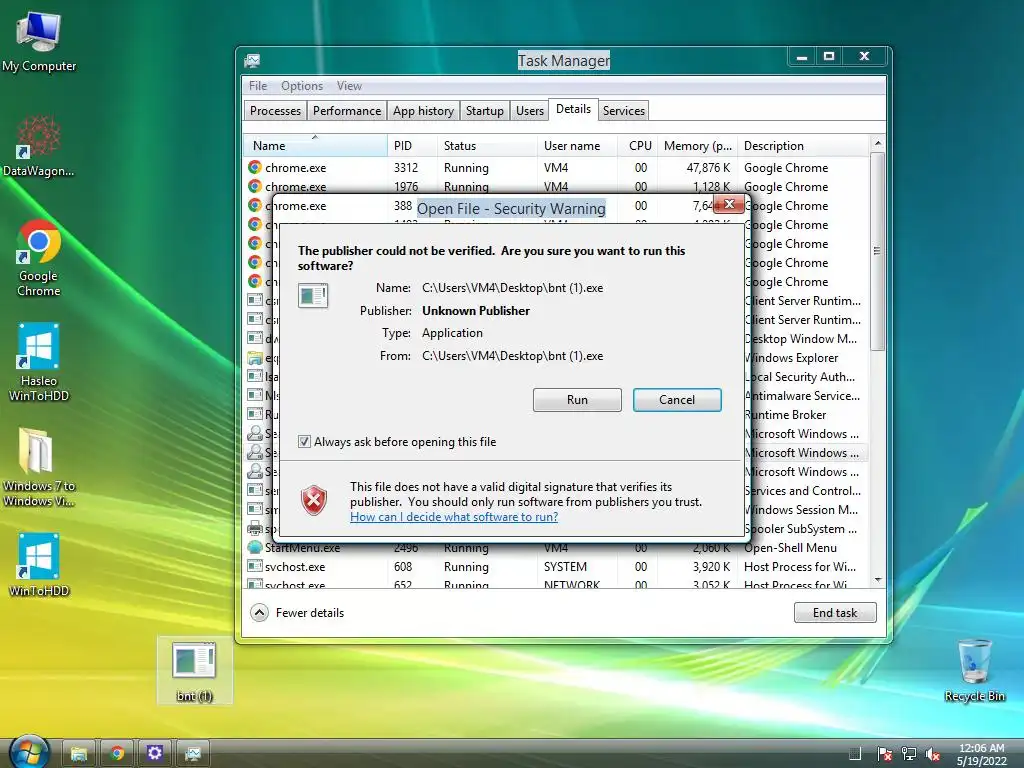The height and width of the screenshot is (768, 1024).
Task: Click the scroll down arrow of the process list
Action: coord(878,580)
